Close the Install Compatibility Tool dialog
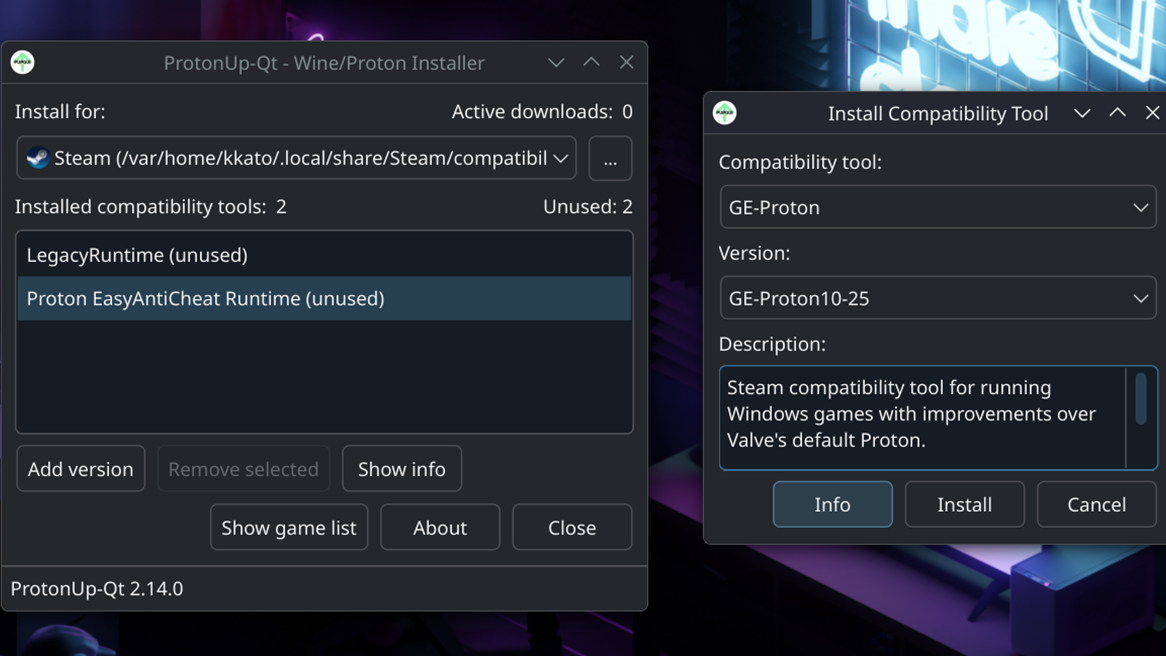 [x=1152, y=113]
